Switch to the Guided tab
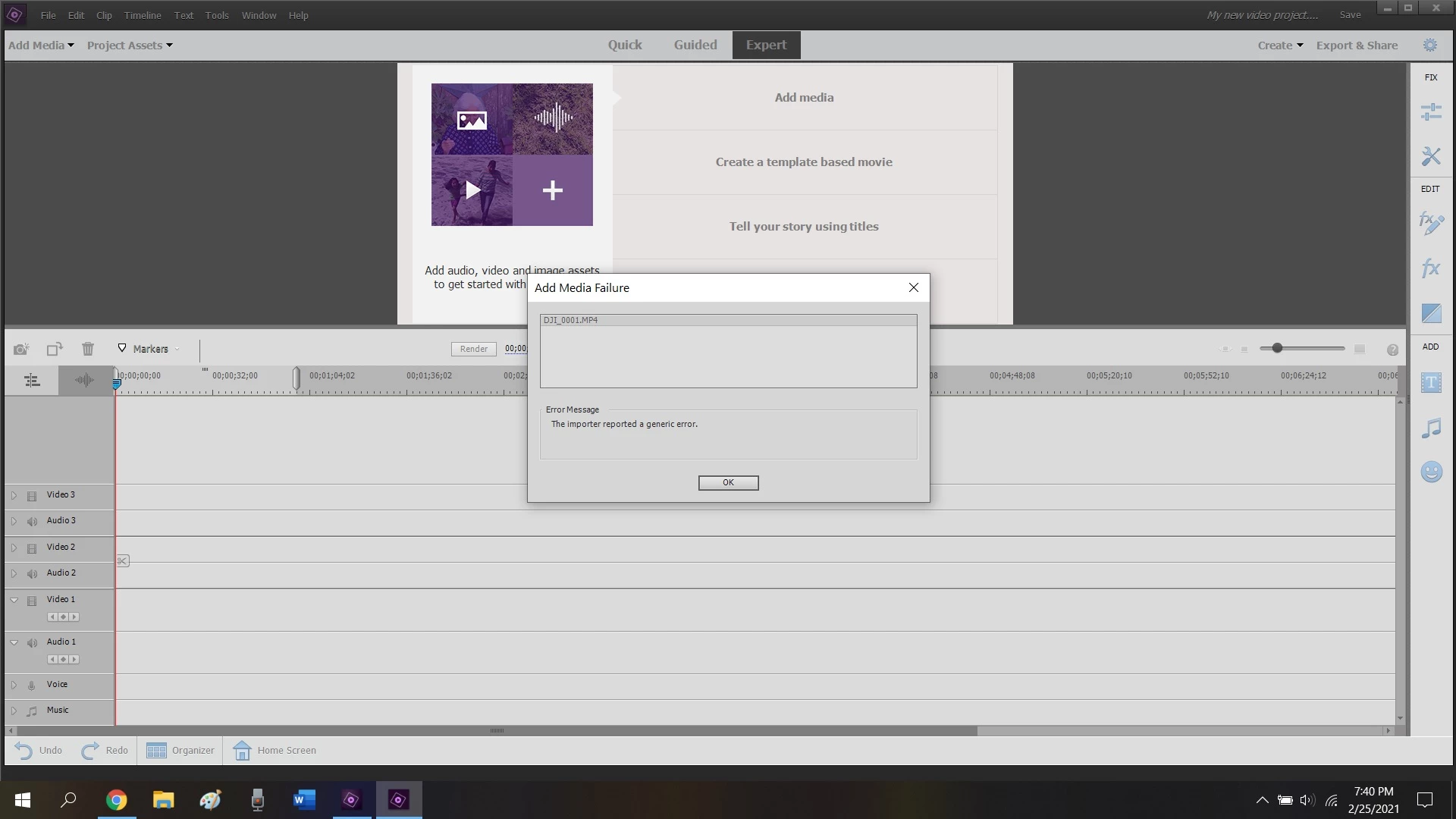Viewport: 1456px width, 819px height. (x=695, y=45)
